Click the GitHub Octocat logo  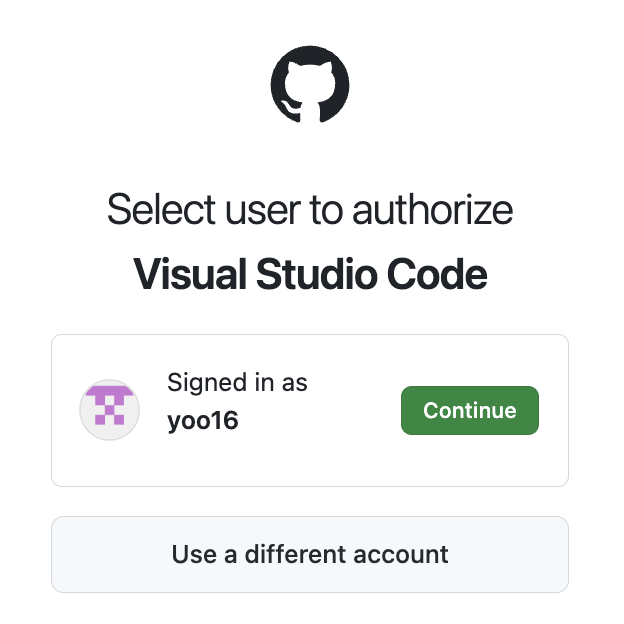pos(310,84)
